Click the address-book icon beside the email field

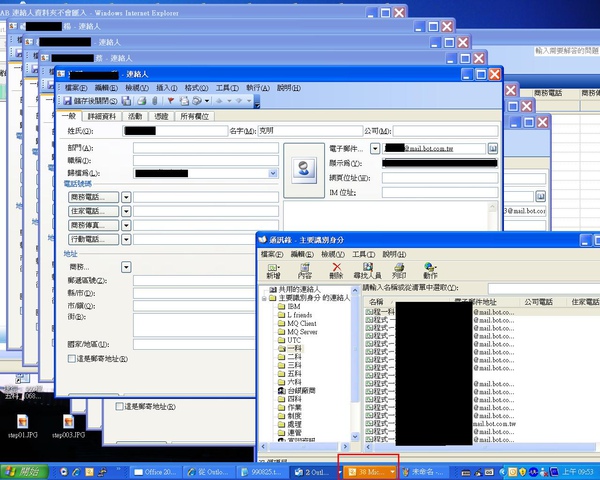(493, 149)
